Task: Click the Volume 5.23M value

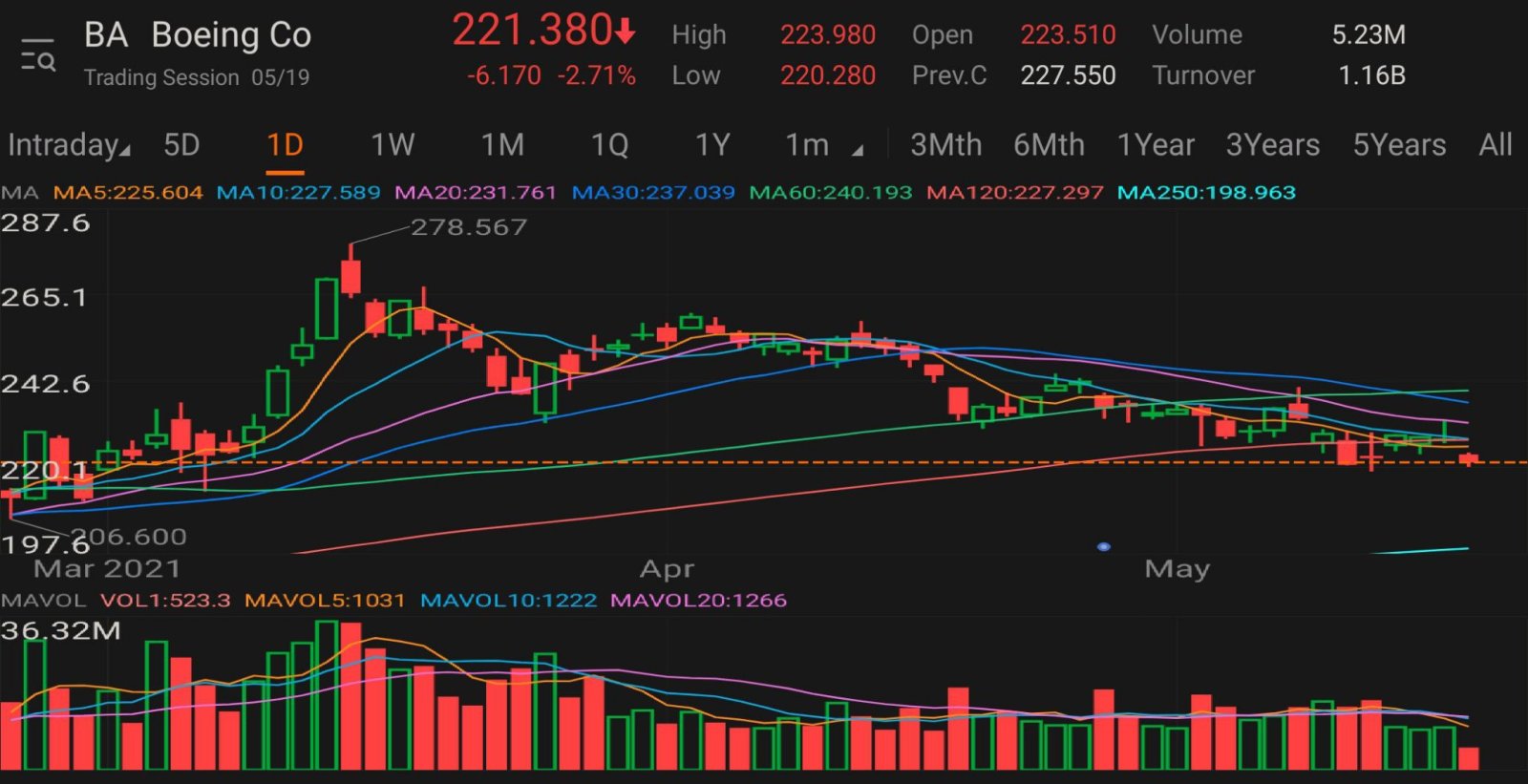Action: click(x=1369, y=35)
